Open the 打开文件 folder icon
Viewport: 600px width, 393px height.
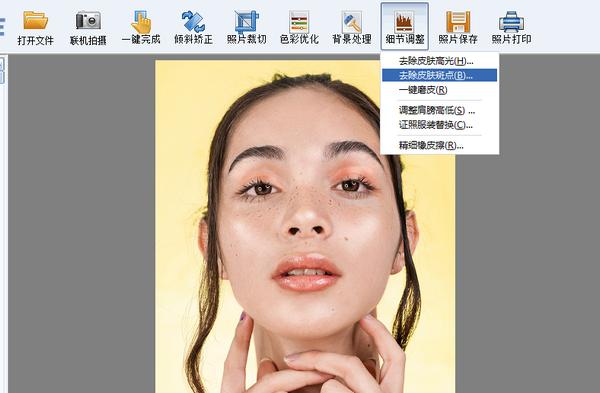[x=35, y=28]
